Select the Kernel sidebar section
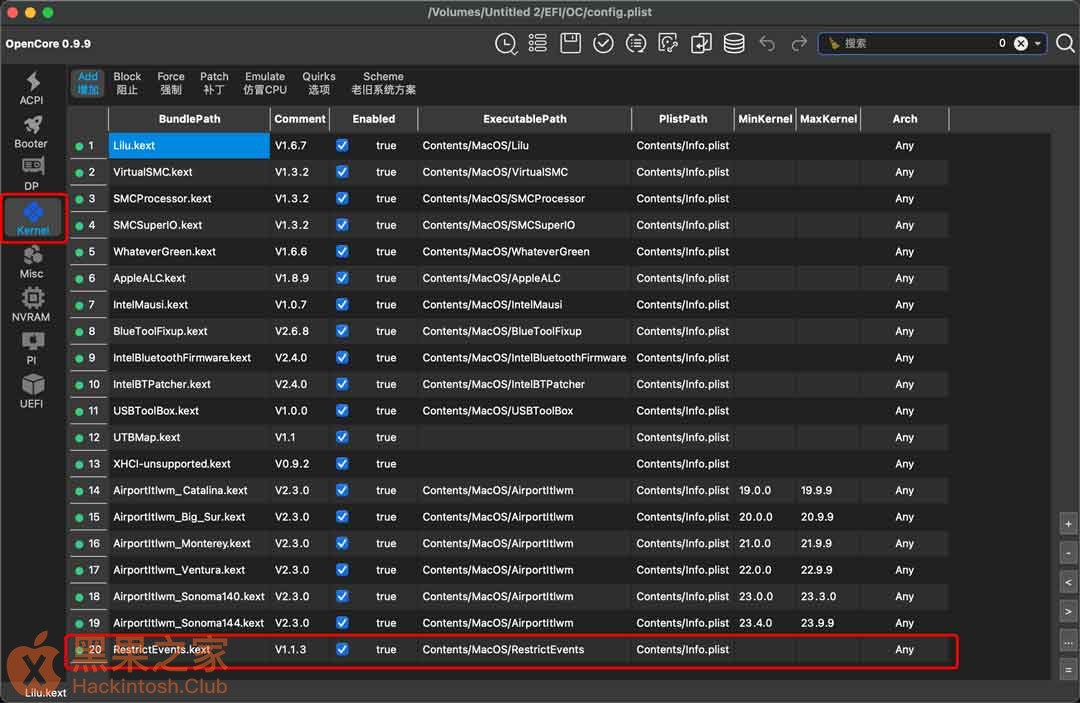This screenshot has width=1080, height=703. (33, 218)
